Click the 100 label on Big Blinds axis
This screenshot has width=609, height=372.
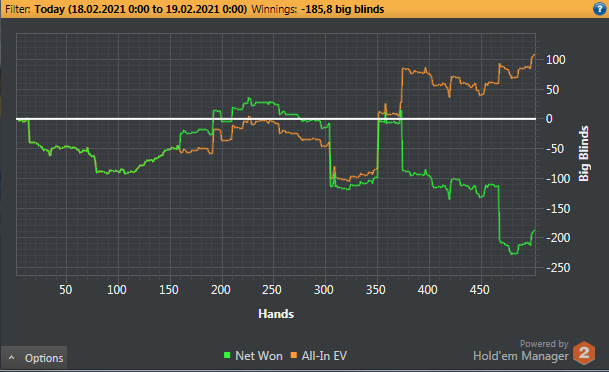[x=556, y=60]
